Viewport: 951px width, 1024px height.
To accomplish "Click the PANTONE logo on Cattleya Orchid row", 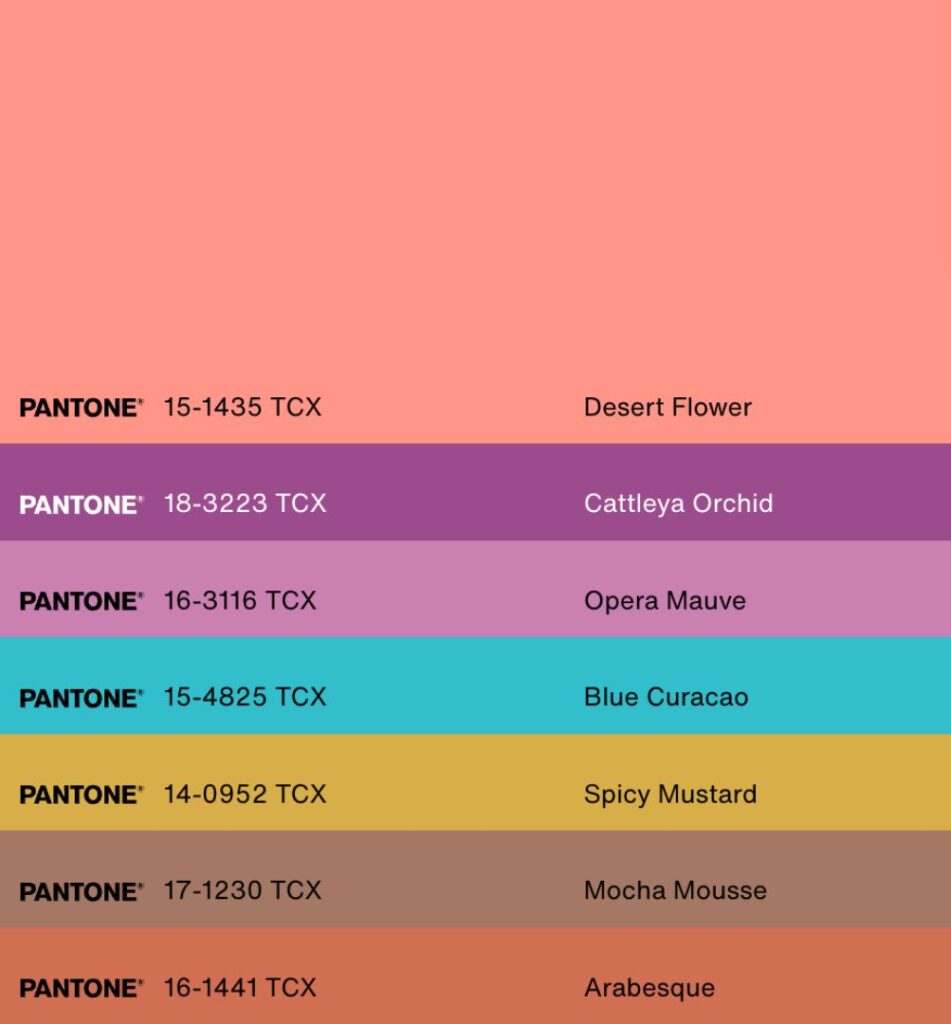I will point(81,505).
